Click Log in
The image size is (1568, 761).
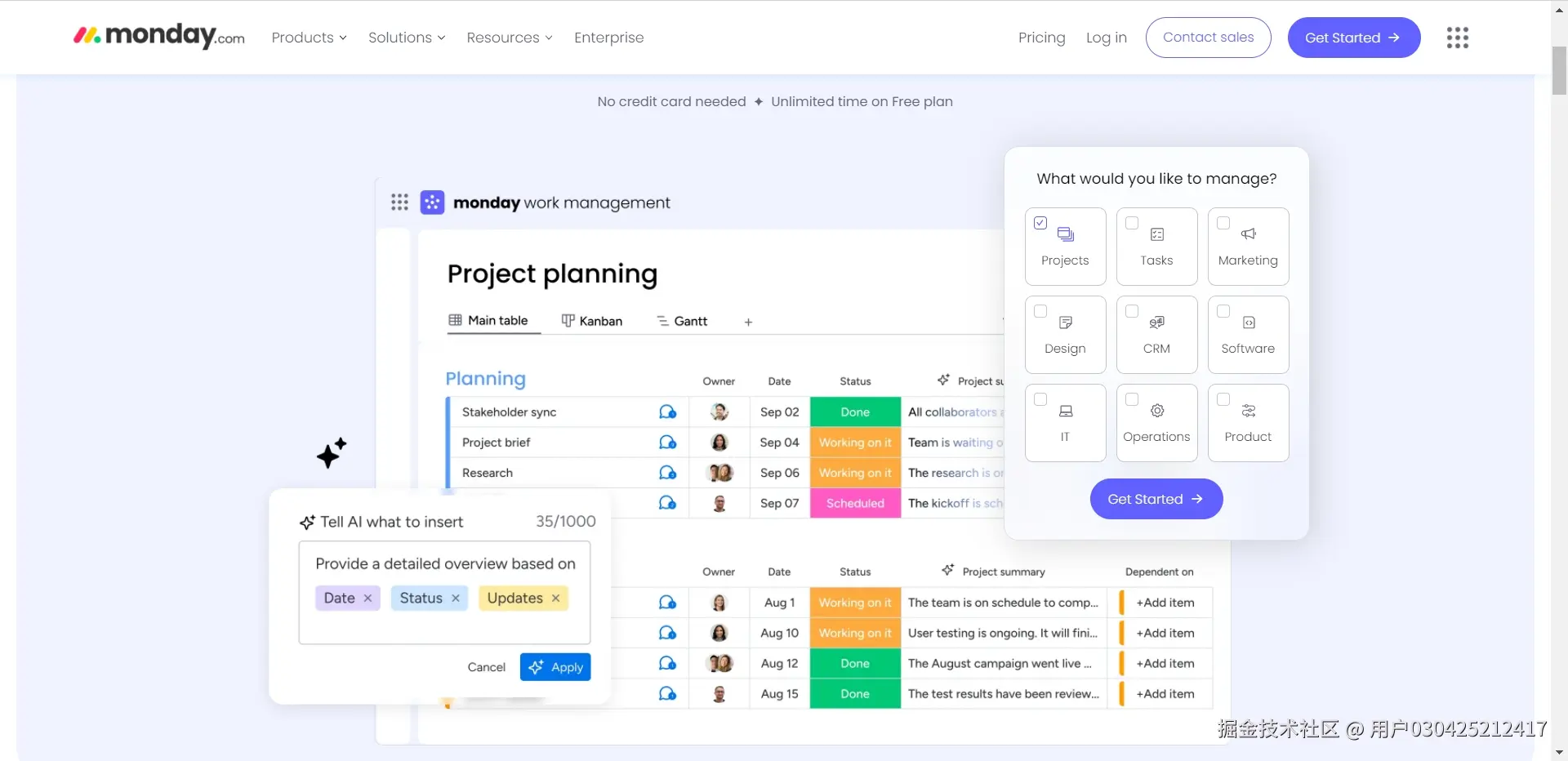click(x=1106, y=38)
